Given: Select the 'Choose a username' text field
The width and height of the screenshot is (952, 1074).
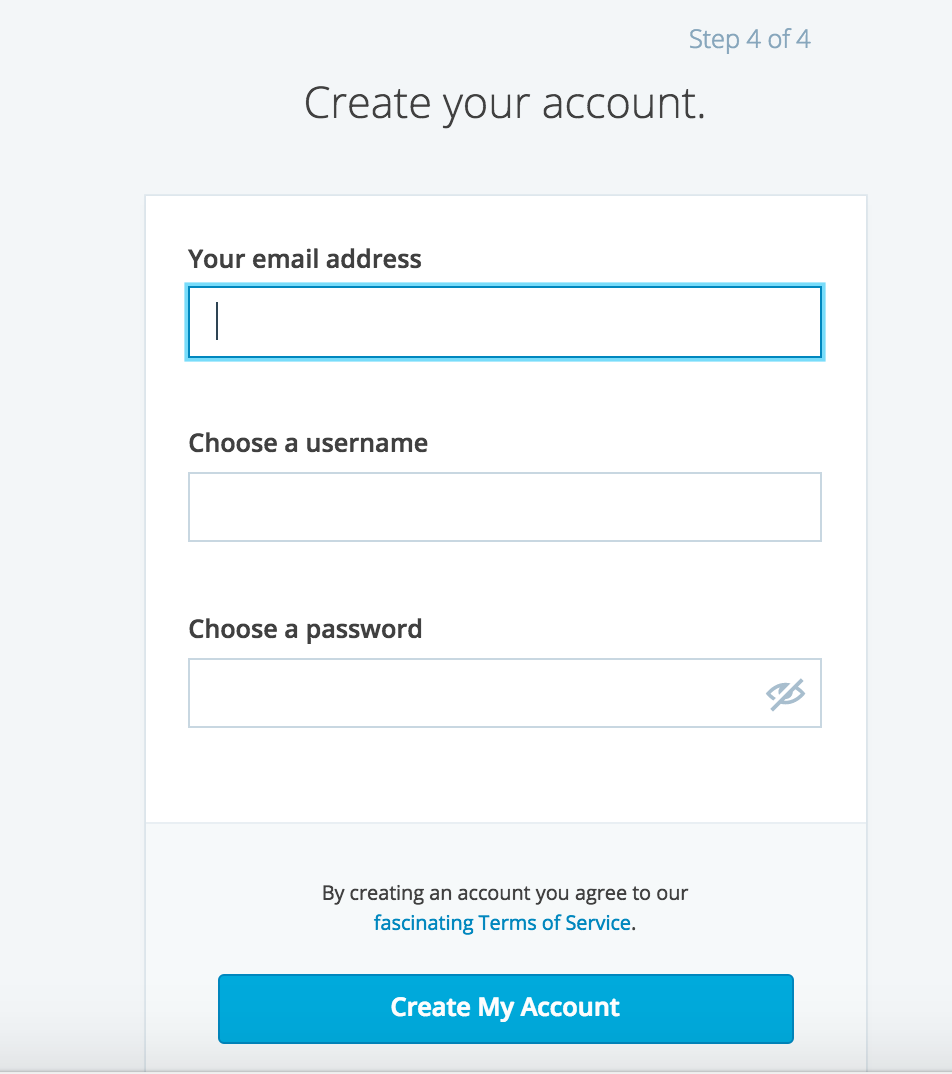Looking at the screenshot, I should (505, 507).
